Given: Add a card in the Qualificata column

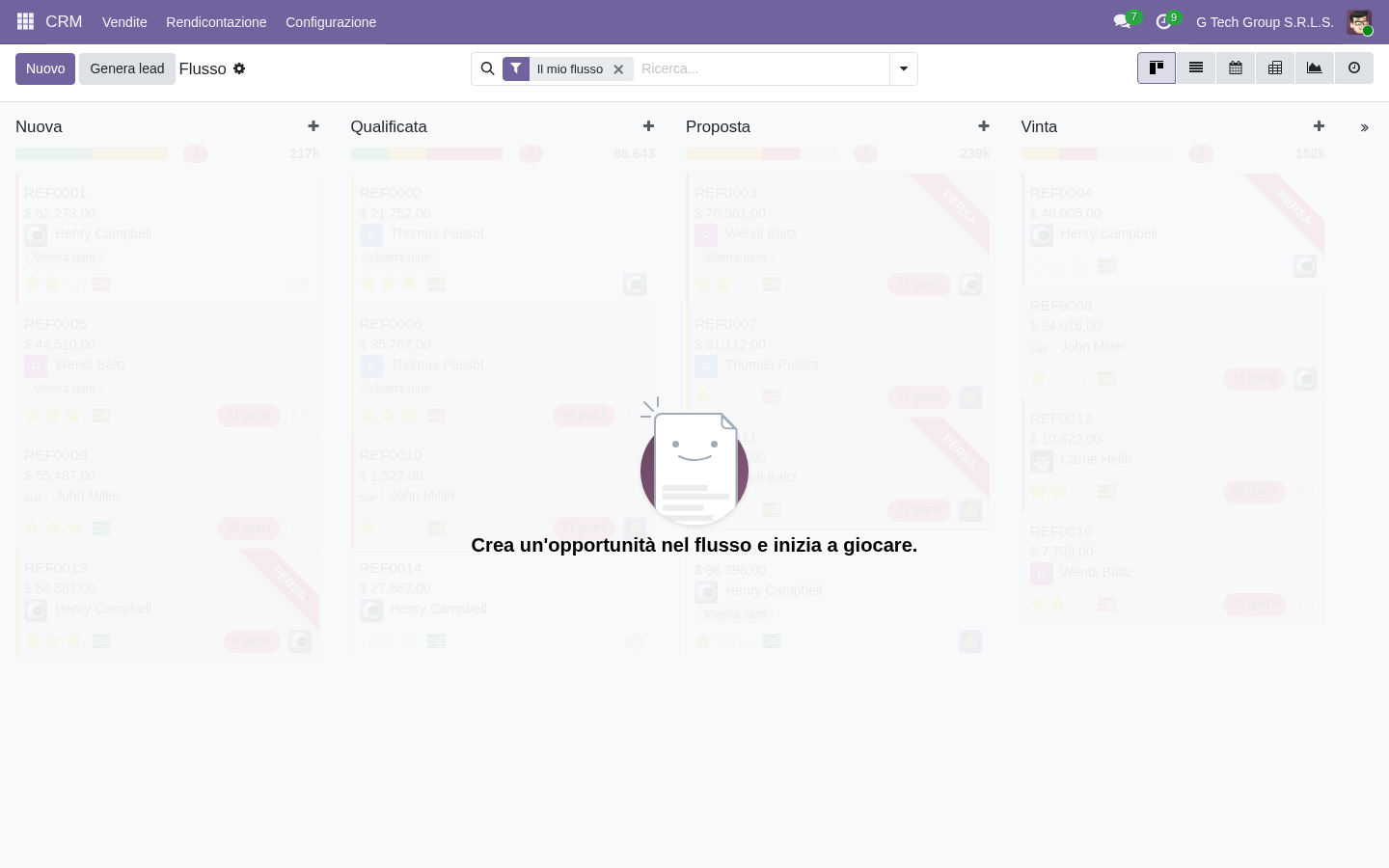Looking at the screenshot, I should [x=648, y=126].
